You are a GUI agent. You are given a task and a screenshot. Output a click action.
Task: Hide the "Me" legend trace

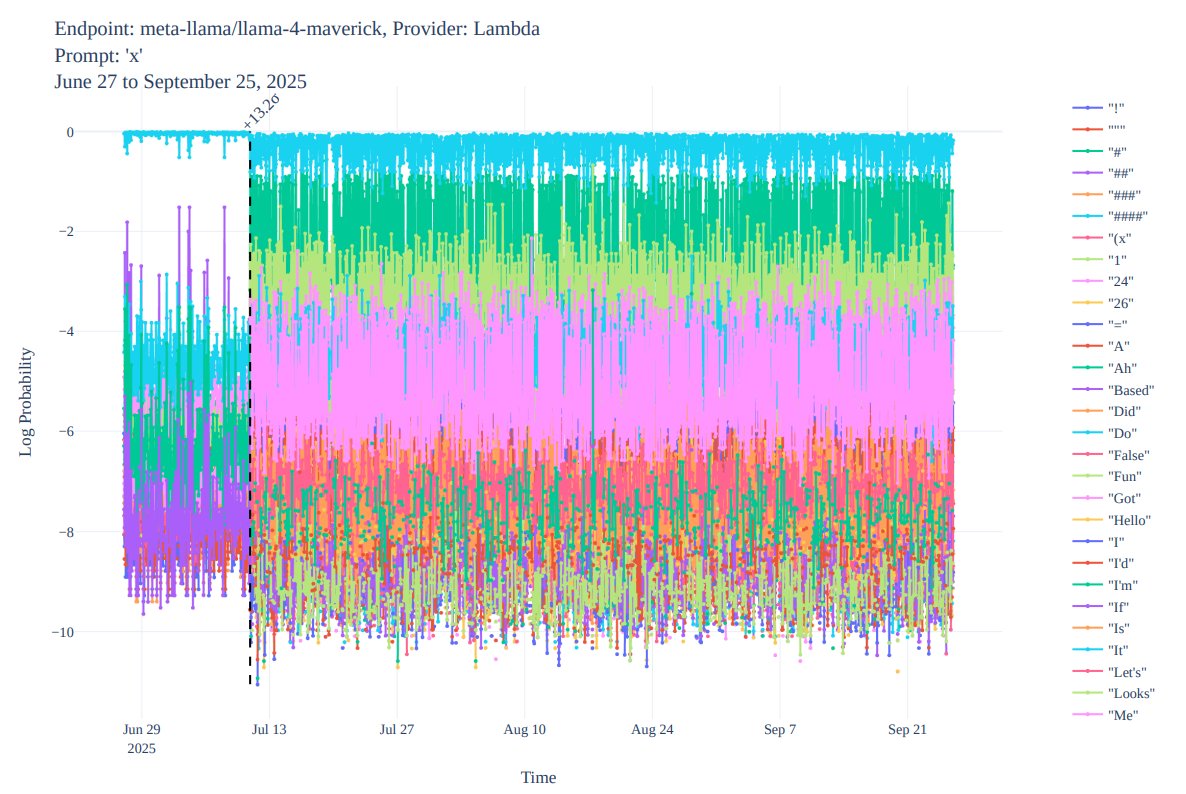pyautogui.click(x=1105, y=715)
